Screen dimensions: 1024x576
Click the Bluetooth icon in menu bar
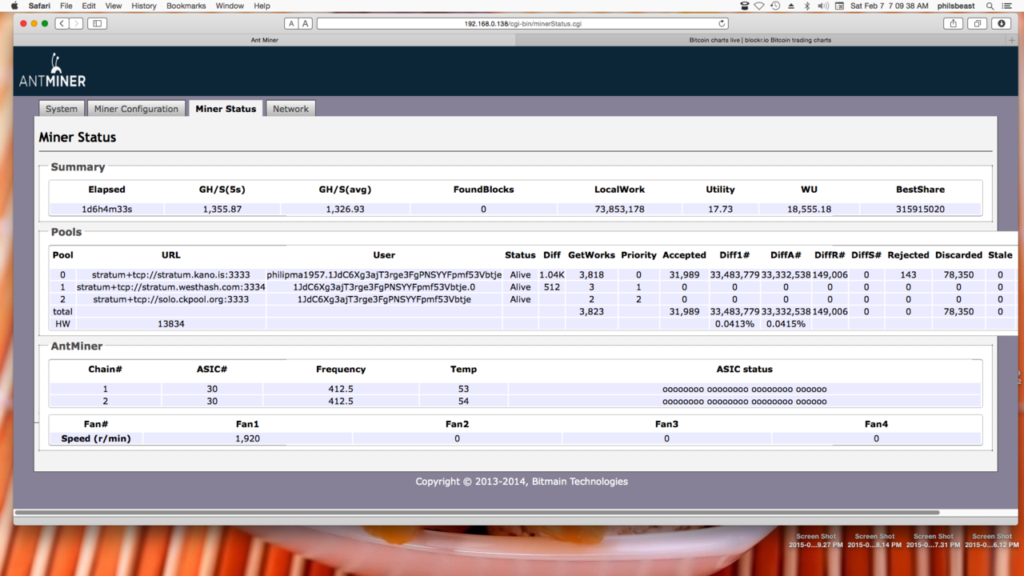click(807, 6)
